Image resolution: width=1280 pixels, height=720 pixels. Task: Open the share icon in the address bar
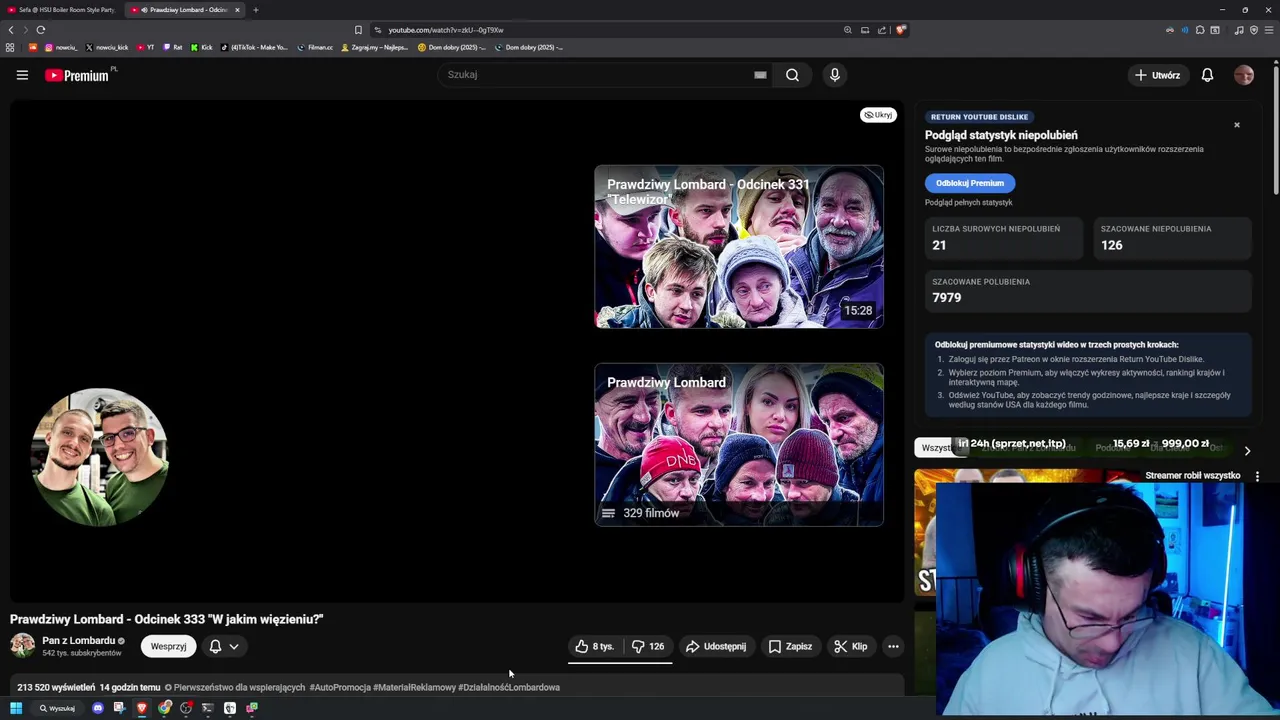[882, 30]
